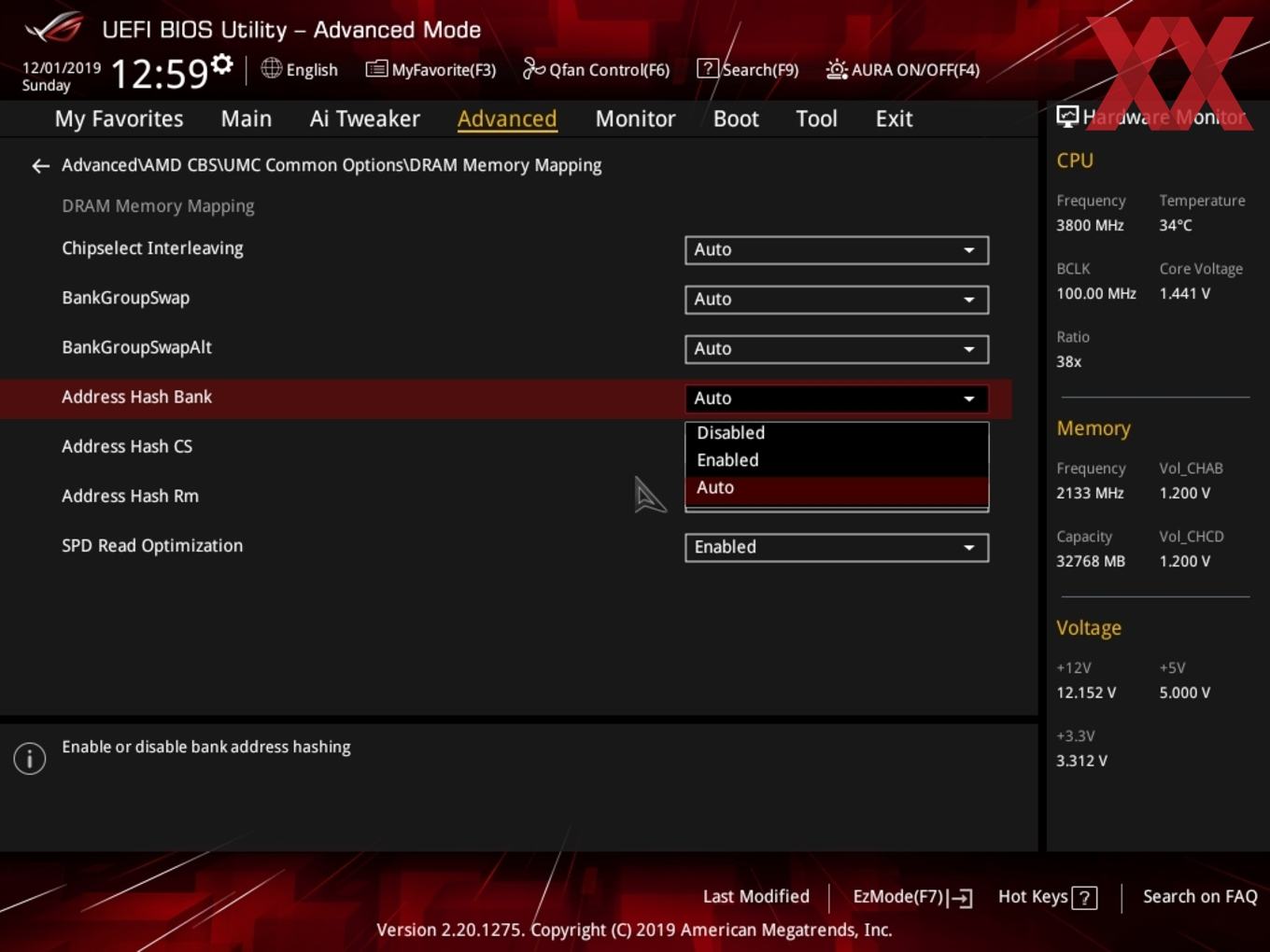
Task: Open the Tool tab
Action: coord(816,119)
